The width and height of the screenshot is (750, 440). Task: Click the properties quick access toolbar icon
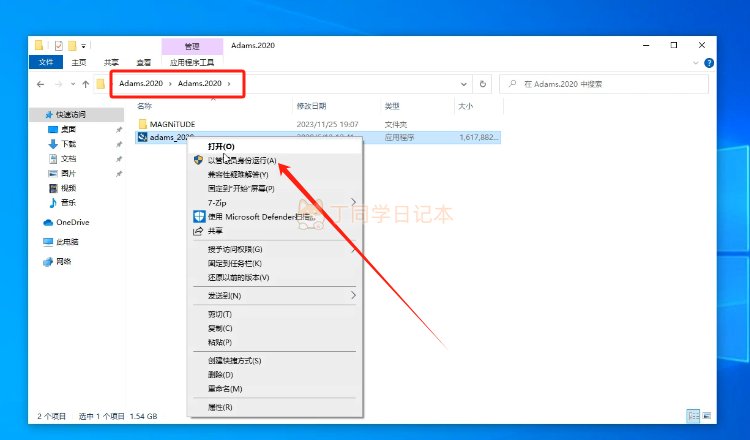(58, 46)
